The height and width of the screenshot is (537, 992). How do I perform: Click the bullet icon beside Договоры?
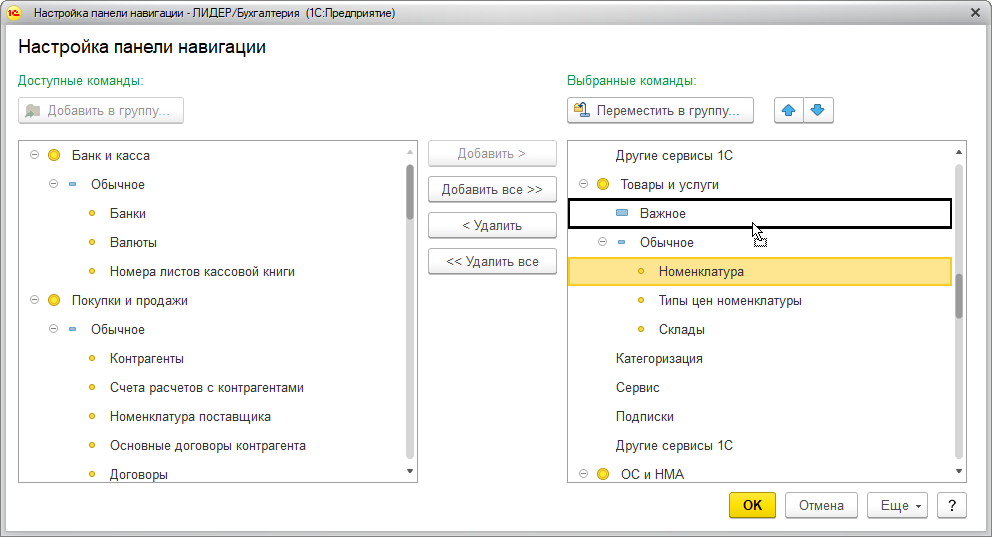[92, 474]
